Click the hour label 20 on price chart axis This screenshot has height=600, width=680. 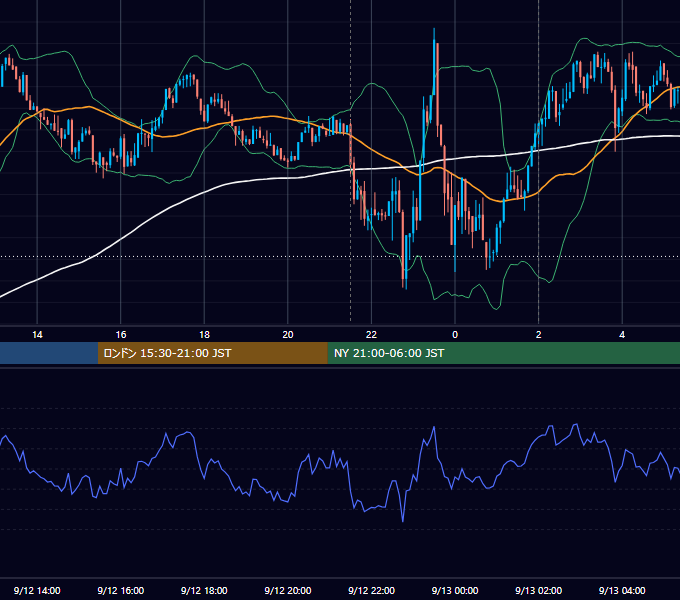288,335
